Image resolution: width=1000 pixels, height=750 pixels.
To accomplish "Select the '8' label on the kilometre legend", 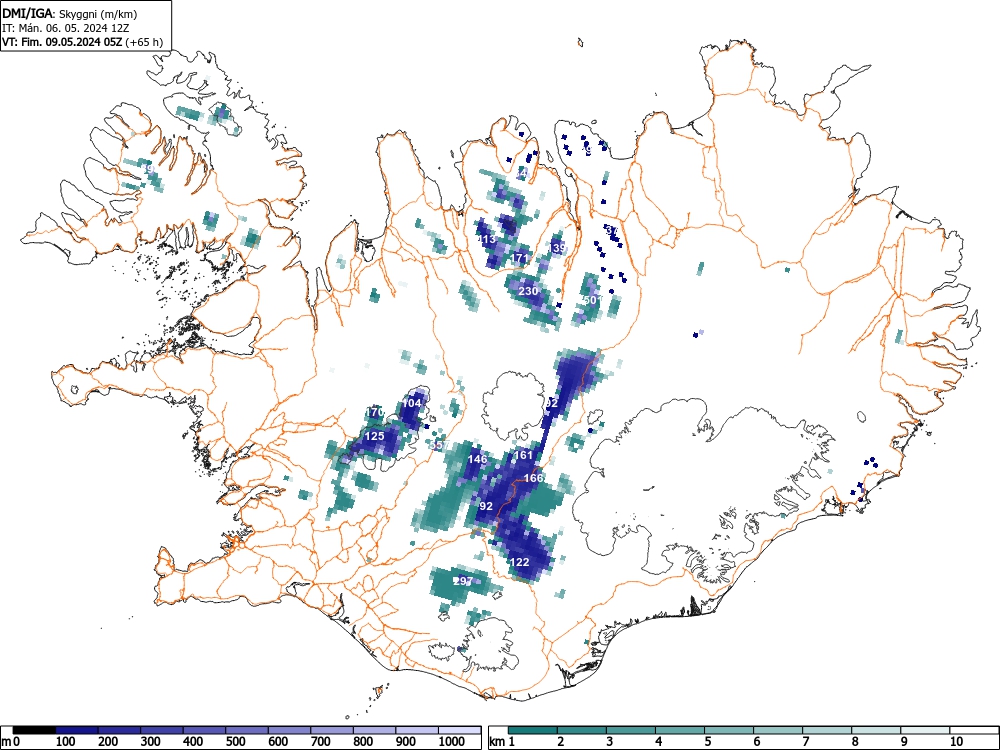I will tap(855, 742).
